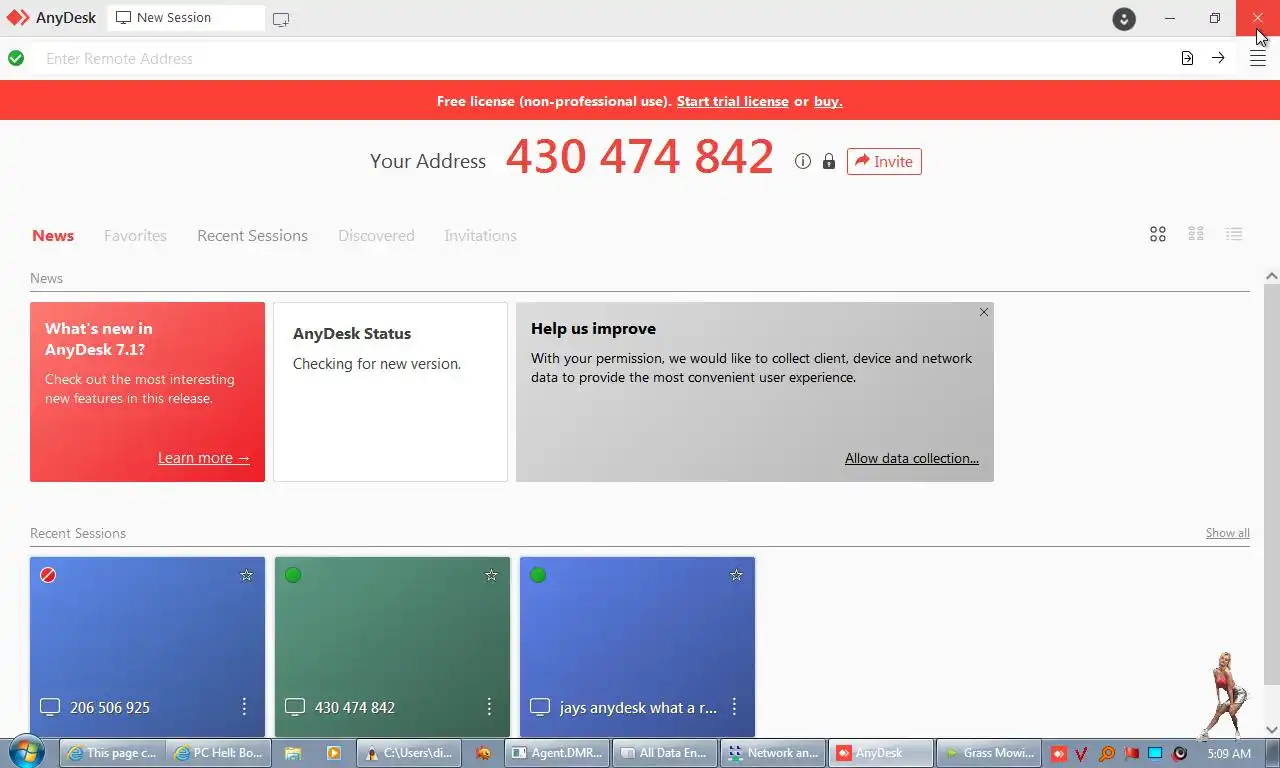
Task: Close the Help us improve card
Action: click(x=984, y=312)
